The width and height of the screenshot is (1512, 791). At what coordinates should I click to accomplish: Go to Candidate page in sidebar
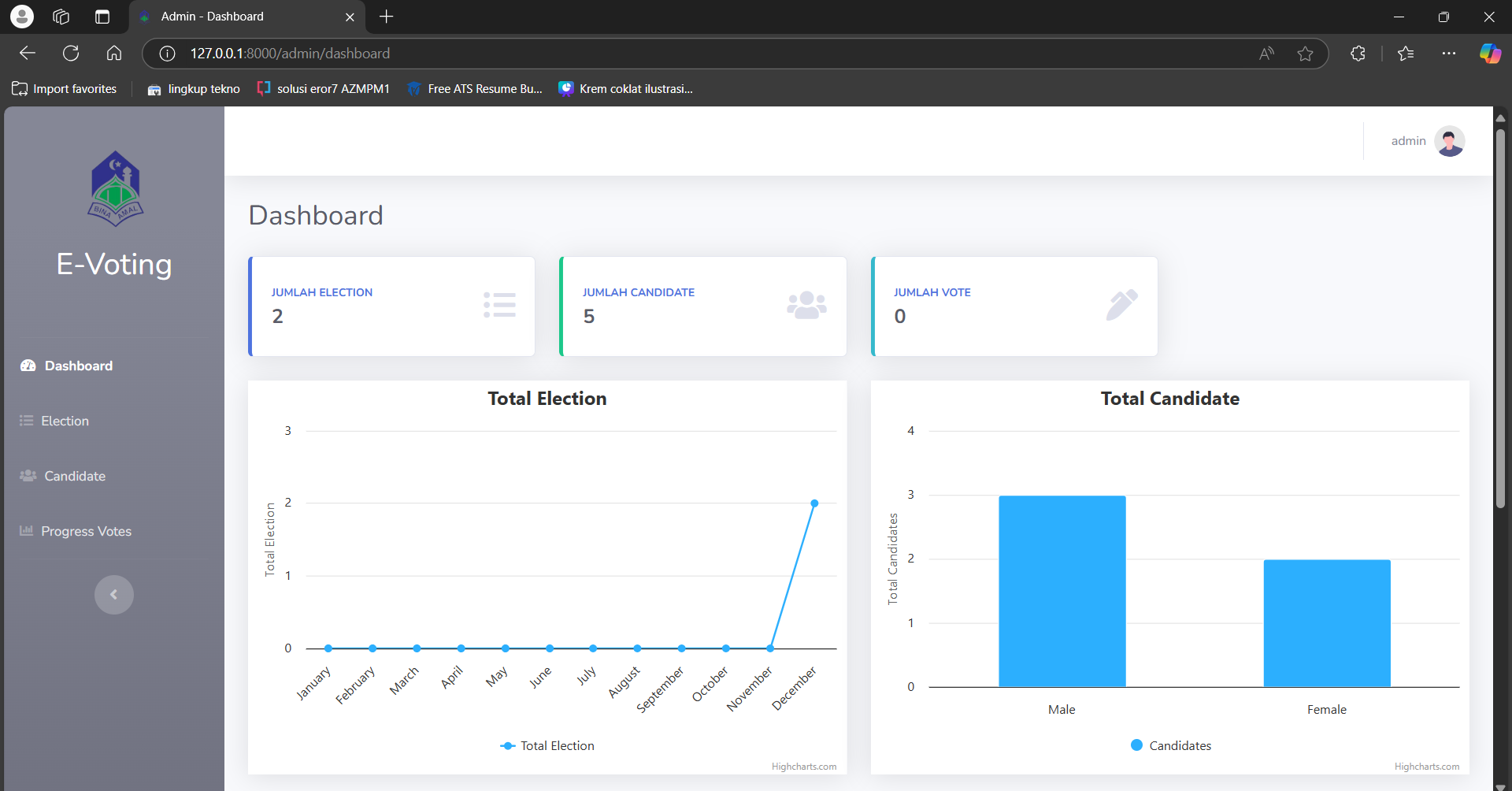74,476
